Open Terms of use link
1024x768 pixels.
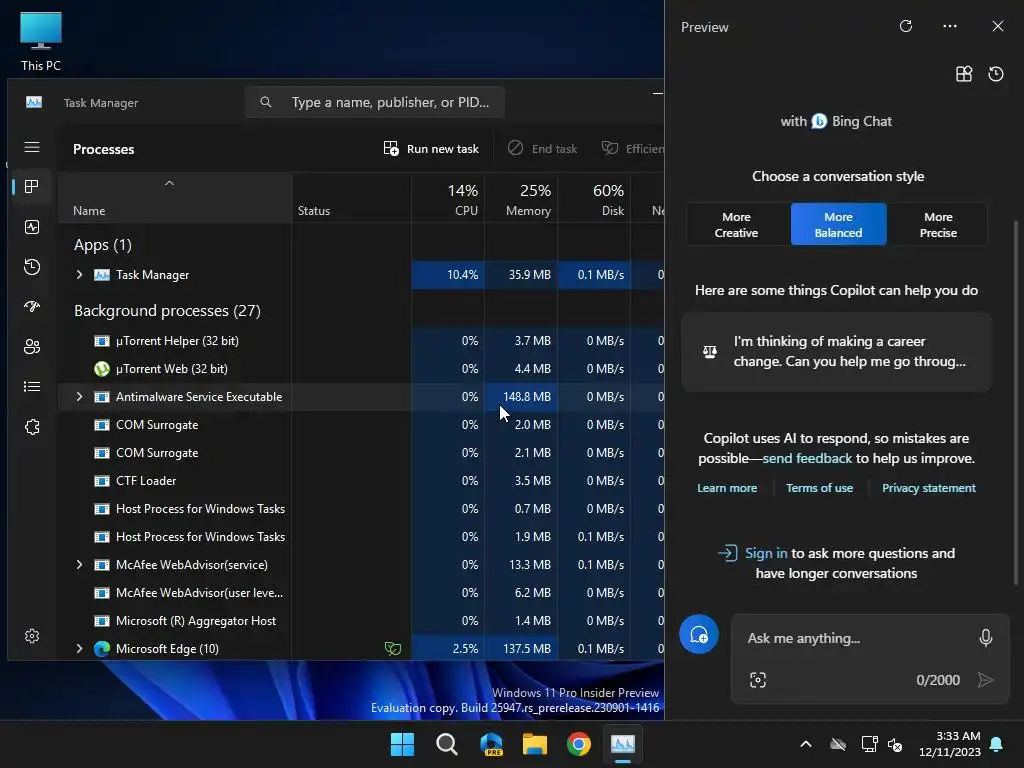click(819, 488)
